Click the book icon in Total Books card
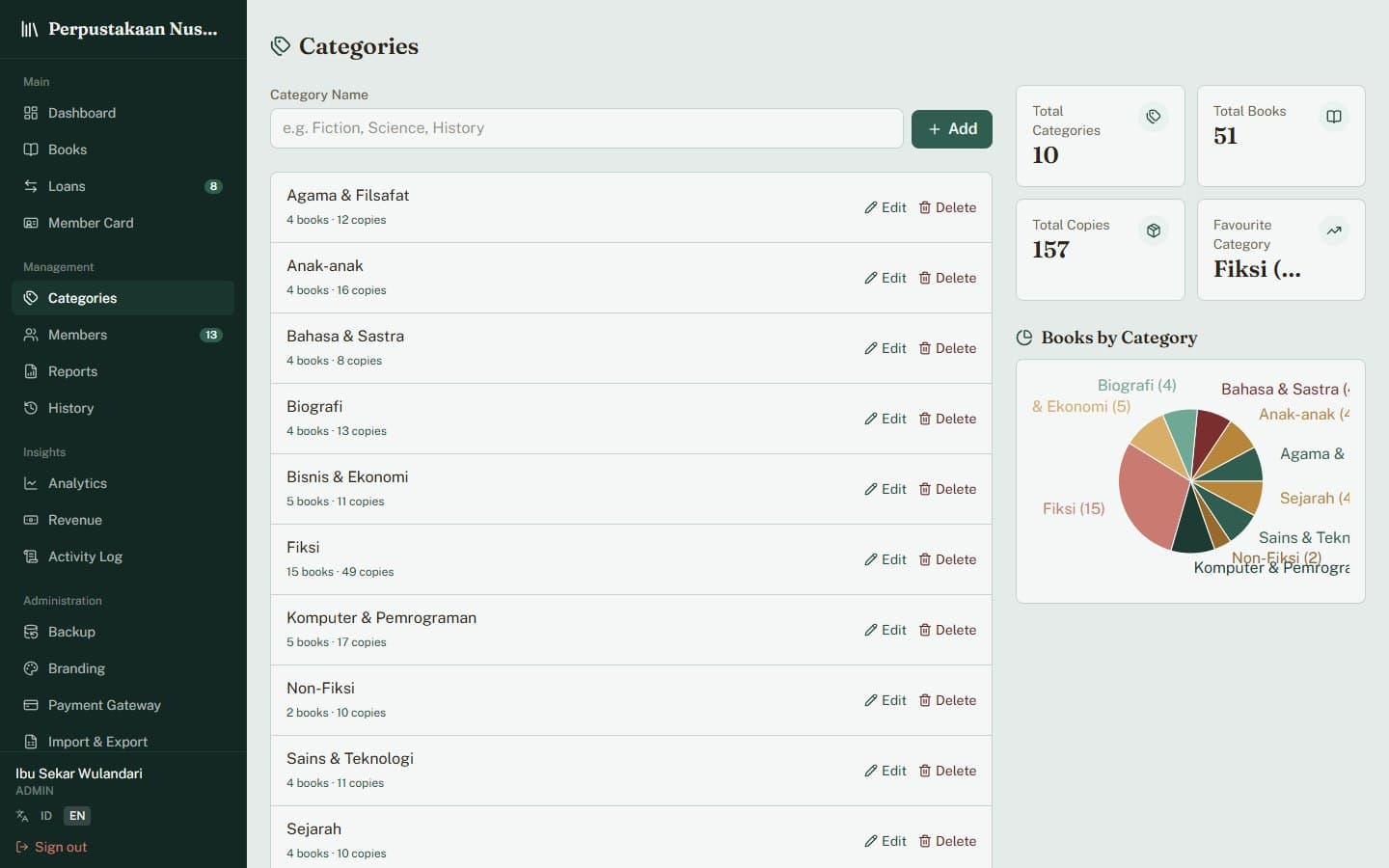This screenshot has width=1389, height=868. [1334, 117]
